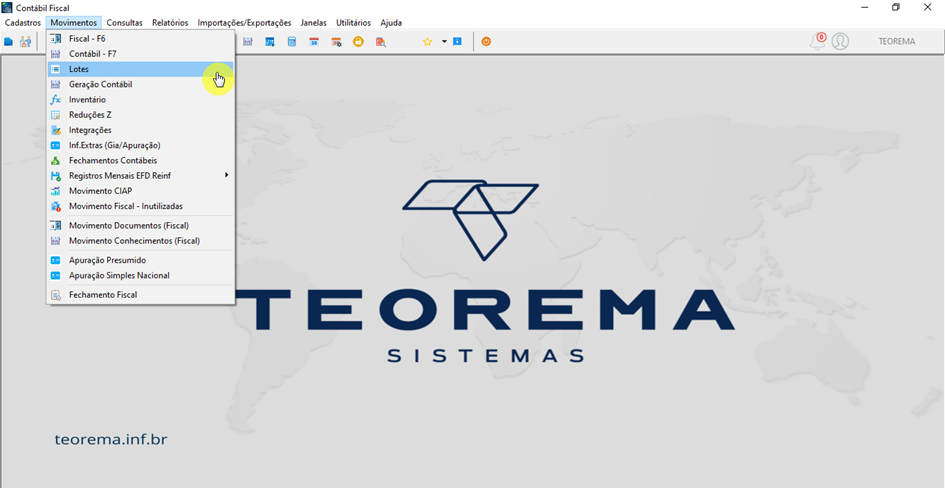
Task: Expand Registros Mensais EFD Reinf submenu
Action: 140,176
